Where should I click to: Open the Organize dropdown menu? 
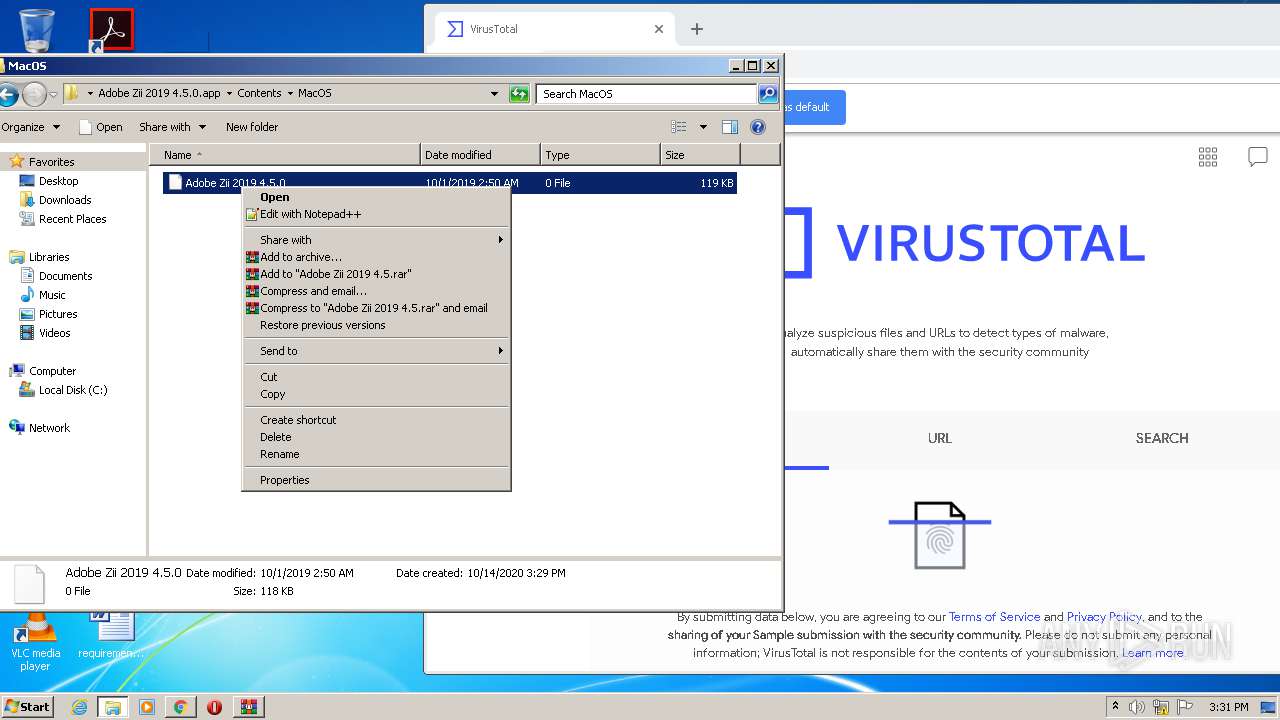coord(31,127)
